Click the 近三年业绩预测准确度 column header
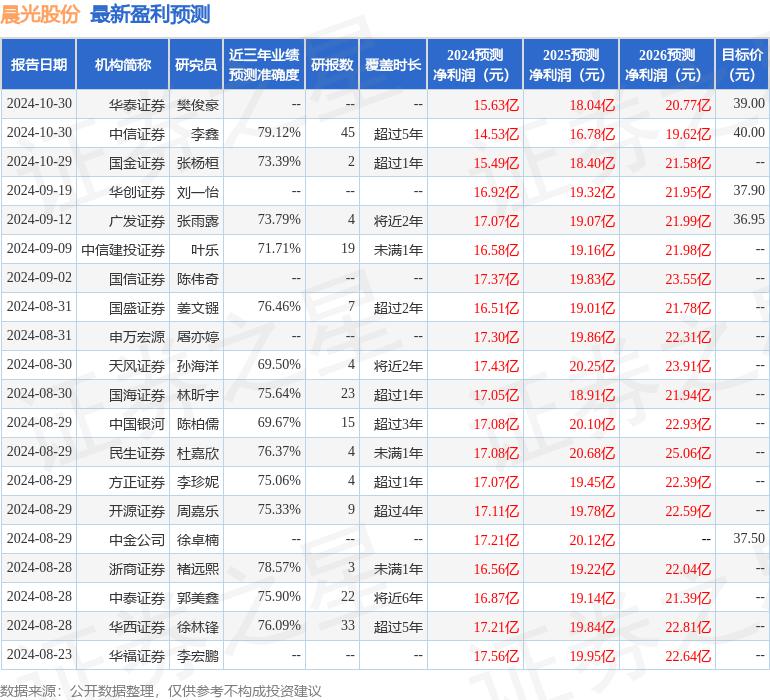Image resolution: width=770 pixels, height=700 pixels. (x=264, y=64)
